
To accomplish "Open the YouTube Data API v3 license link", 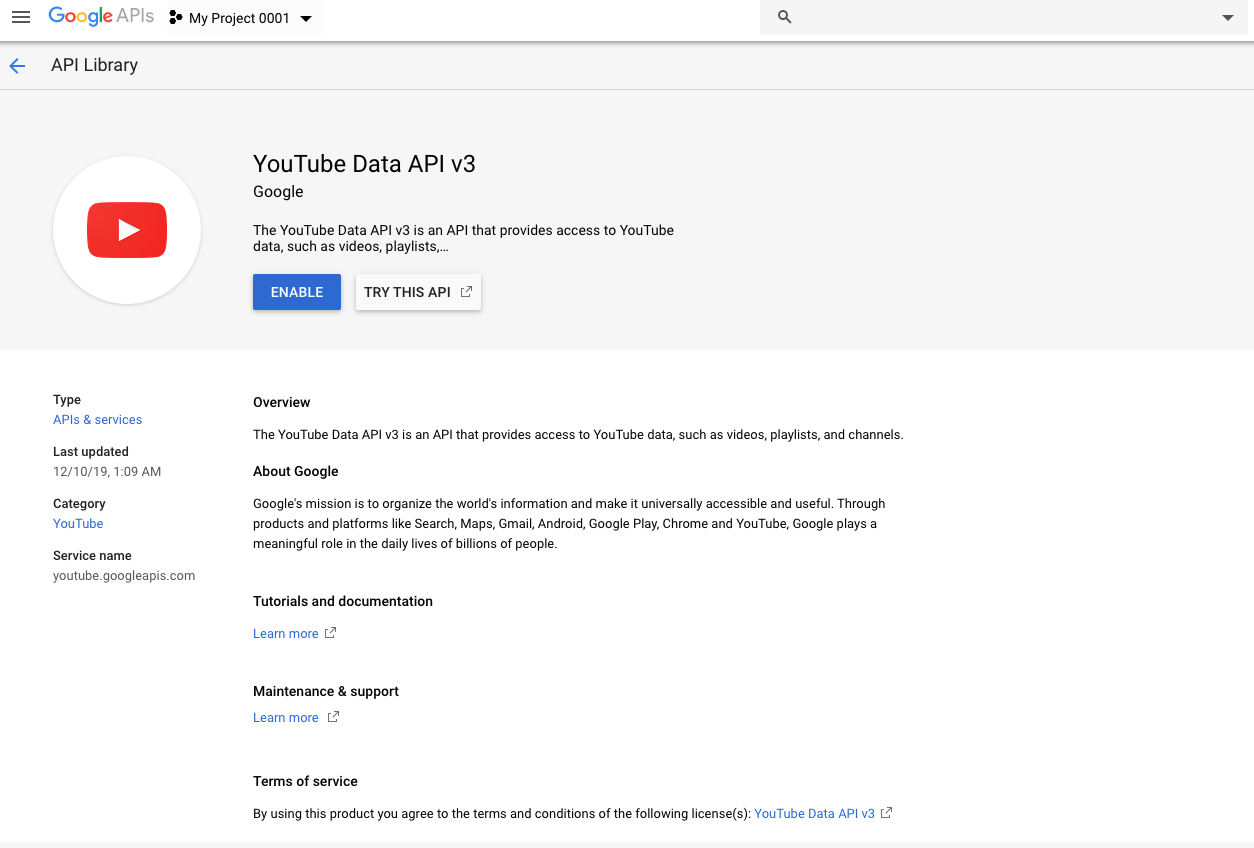I will pyautogui.click(x=814, y=814).
